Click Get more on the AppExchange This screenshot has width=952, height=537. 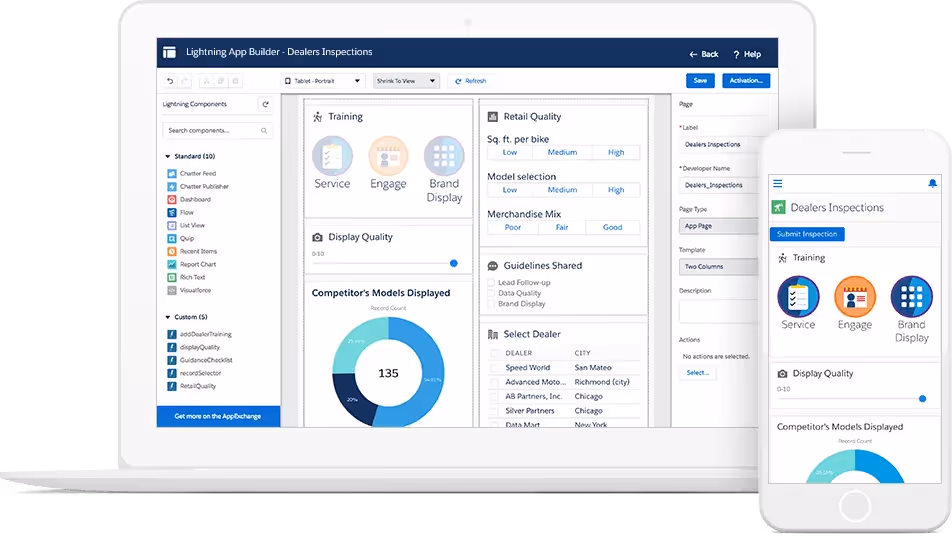click(219, 417)
